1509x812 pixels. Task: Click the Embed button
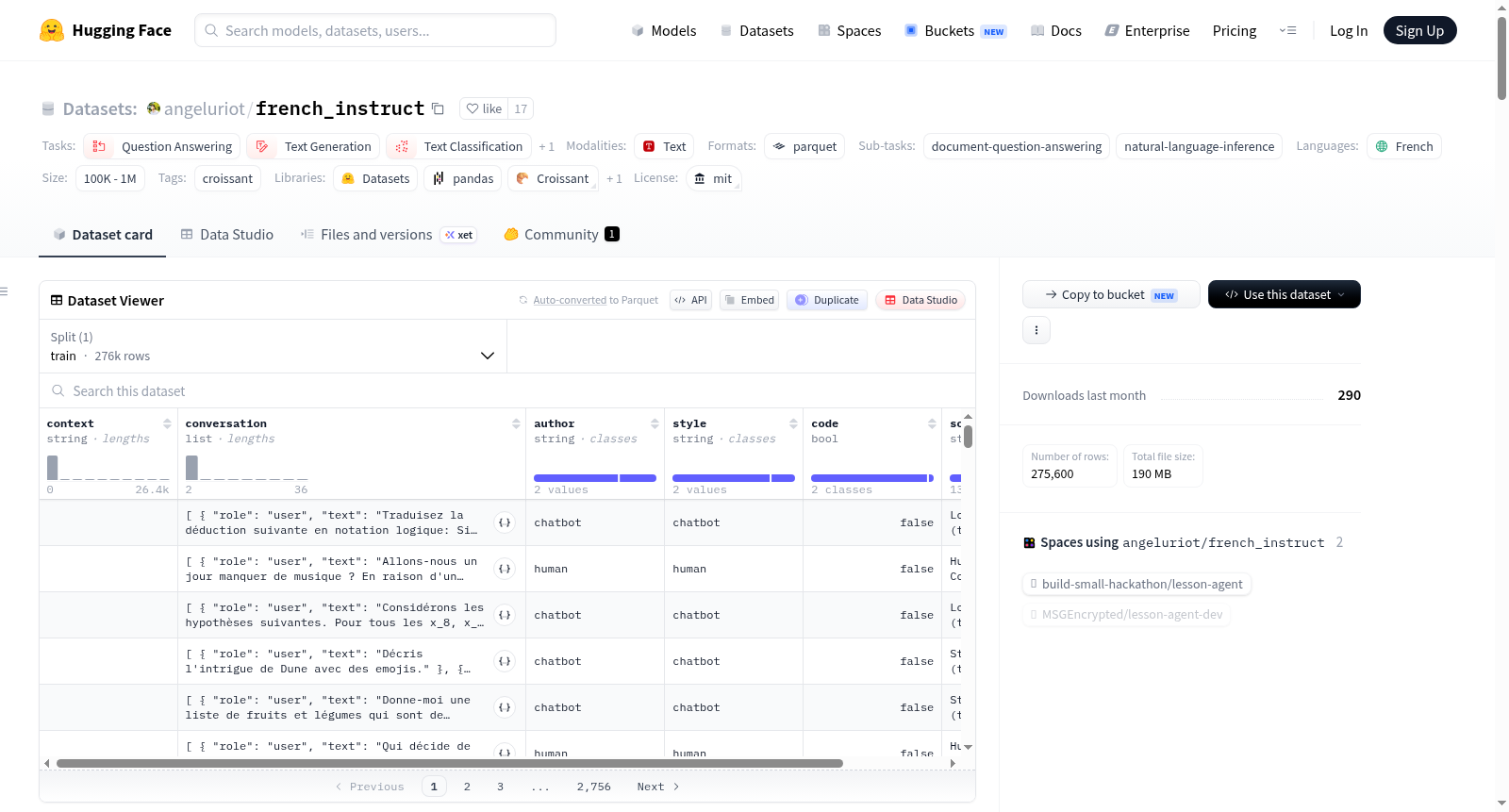tap(749, 300)
